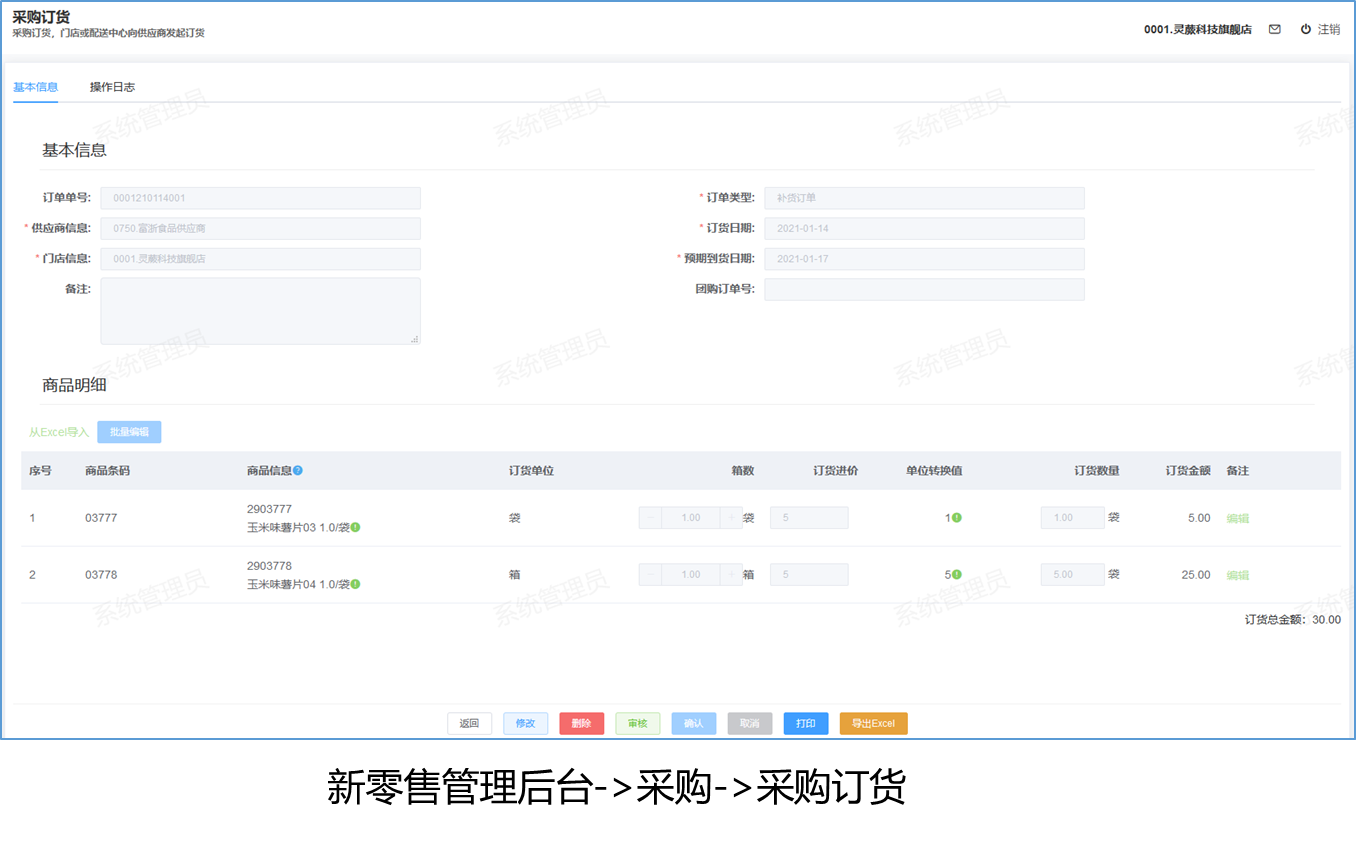The image size is (1356, 862).
Task: Click the 0001.灵藤科技旗舰店 store name in header
Action: 1198,29
